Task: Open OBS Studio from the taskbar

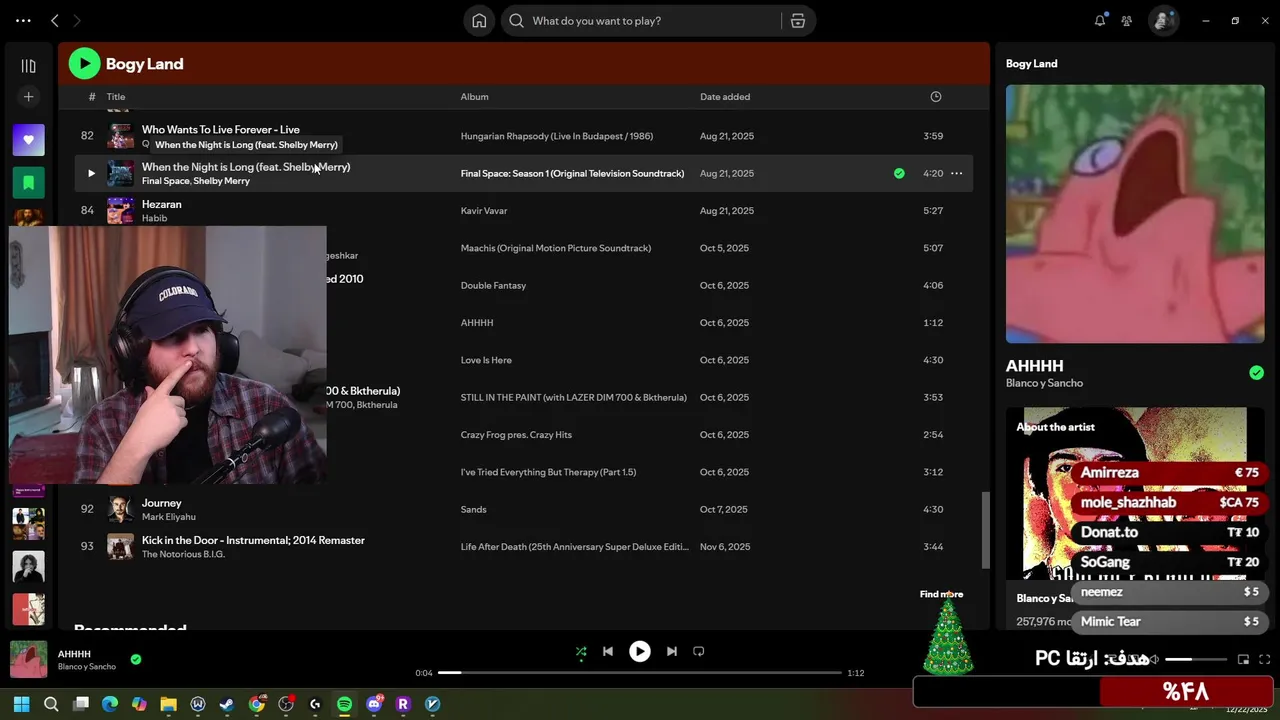Action: tap(286, 704)
